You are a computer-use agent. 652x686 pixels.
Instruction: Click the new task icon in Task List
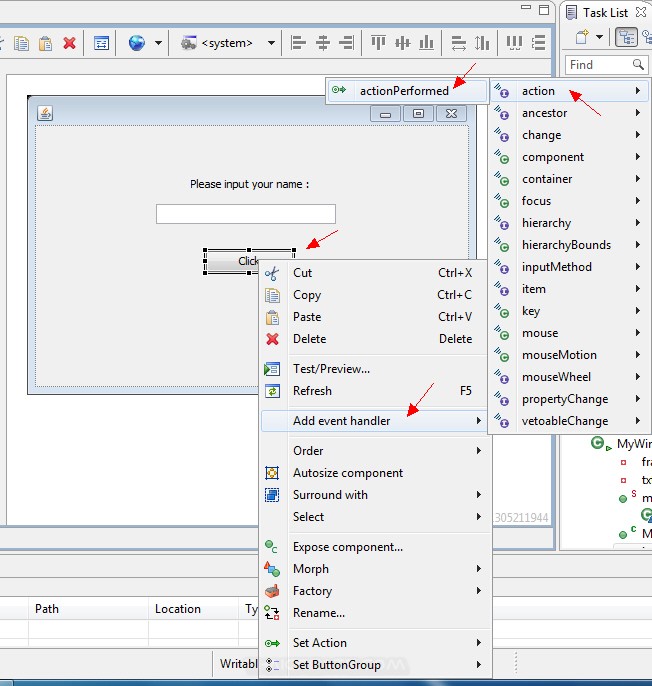[x=583, y=38]
